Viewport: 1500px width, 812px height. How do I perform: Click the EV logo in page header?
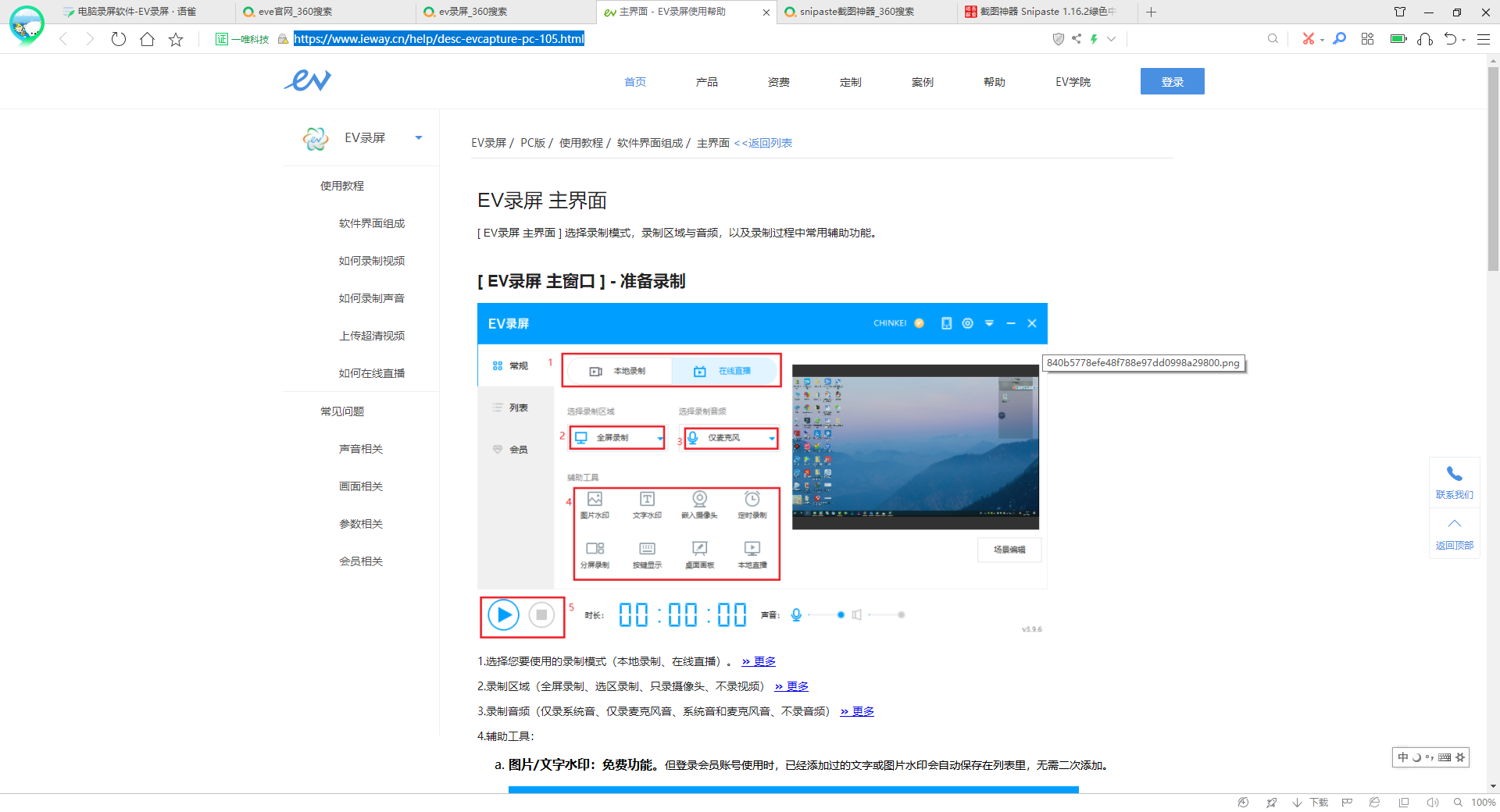[x=308, y=80]
